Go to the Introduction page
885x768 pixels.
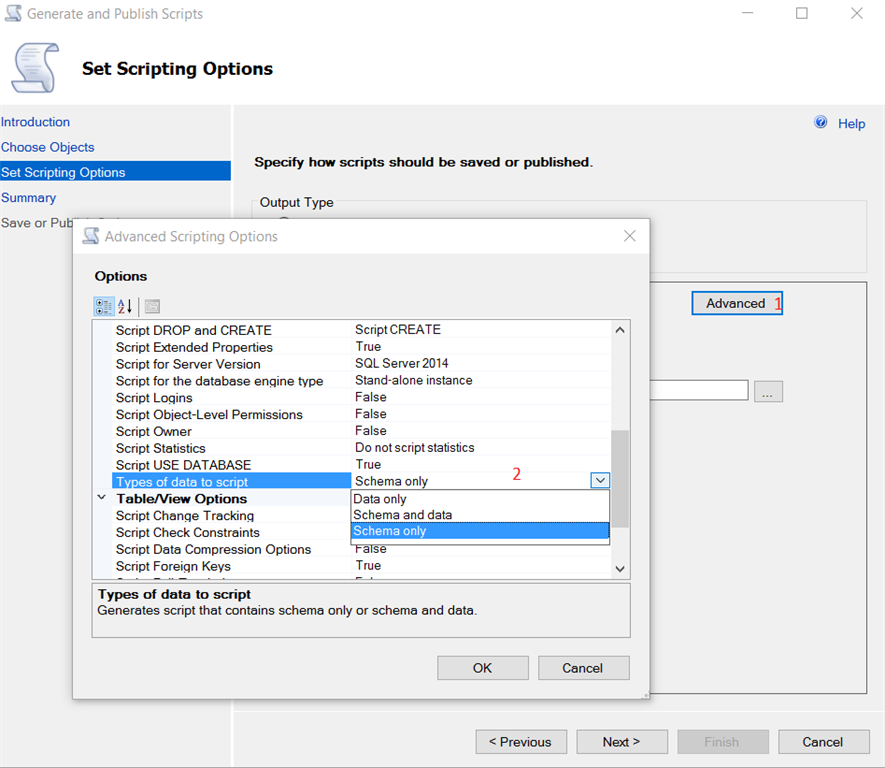pos(36,122)
